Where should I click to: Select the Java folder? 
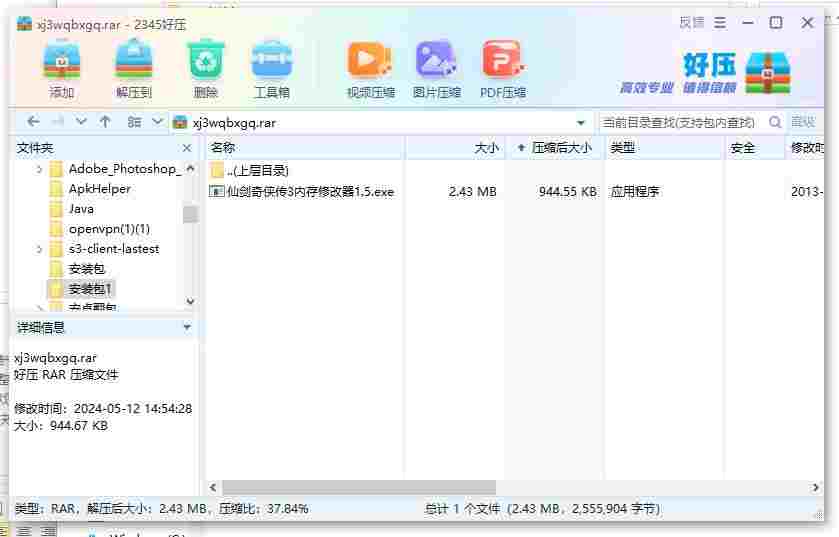tap(81, 209)
